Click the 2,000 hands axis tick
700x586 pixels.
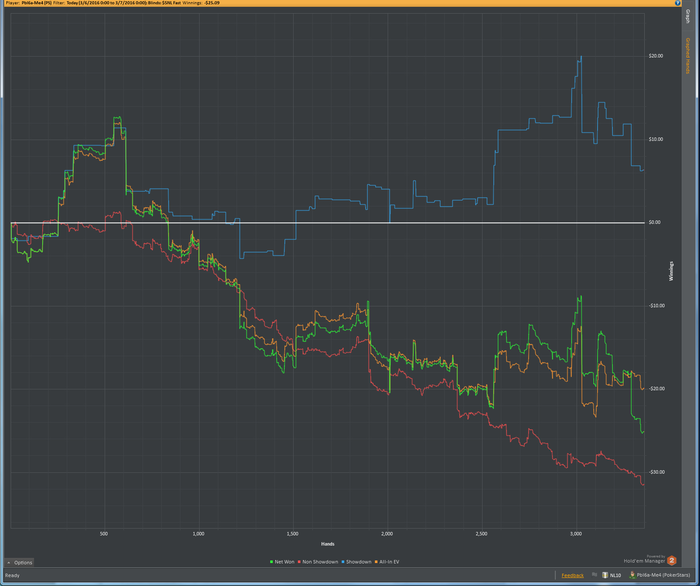[387, 534]
